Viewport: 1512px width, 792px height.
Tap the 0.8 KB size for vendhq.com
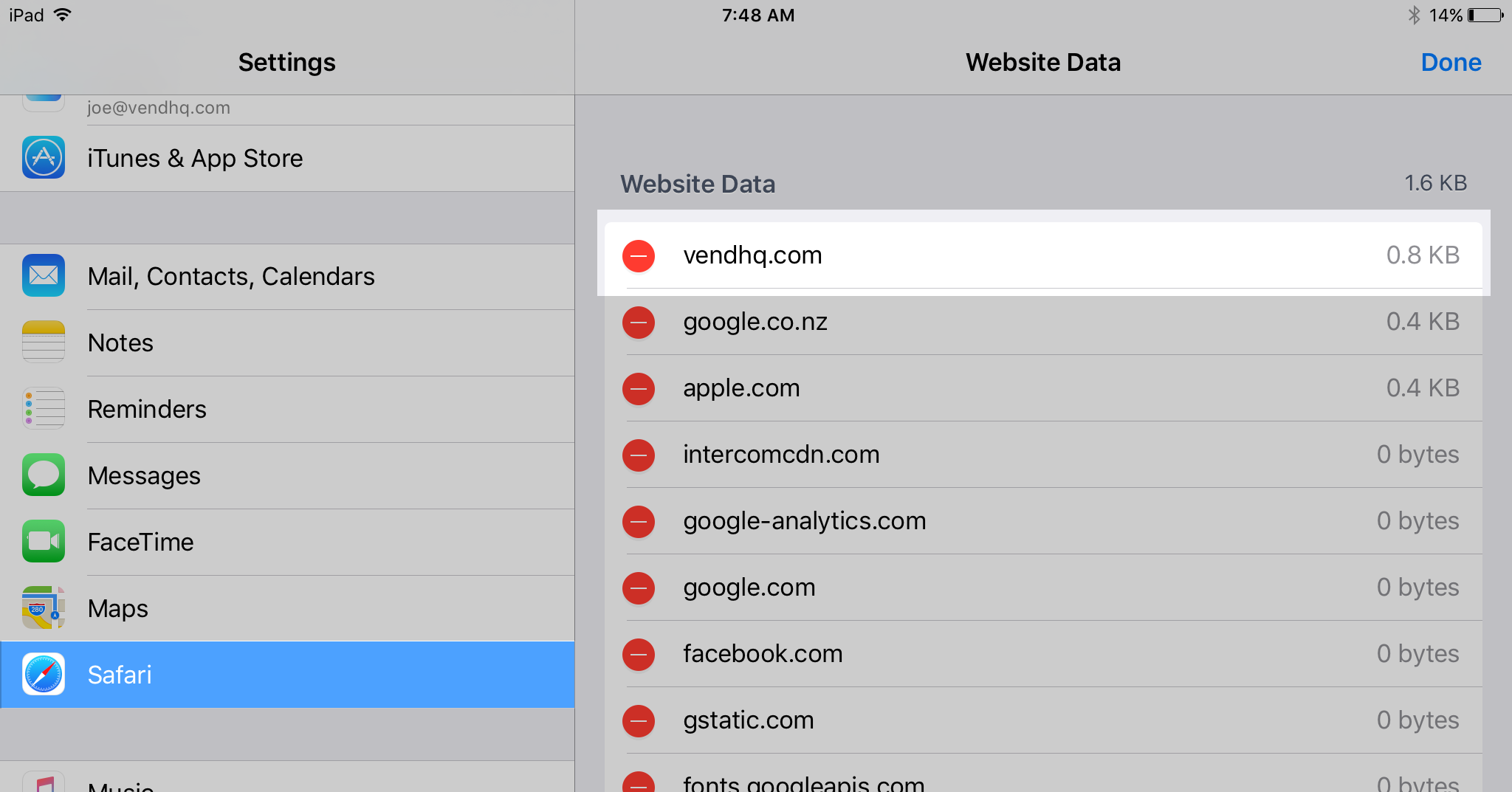click(x=1423, y=255)
